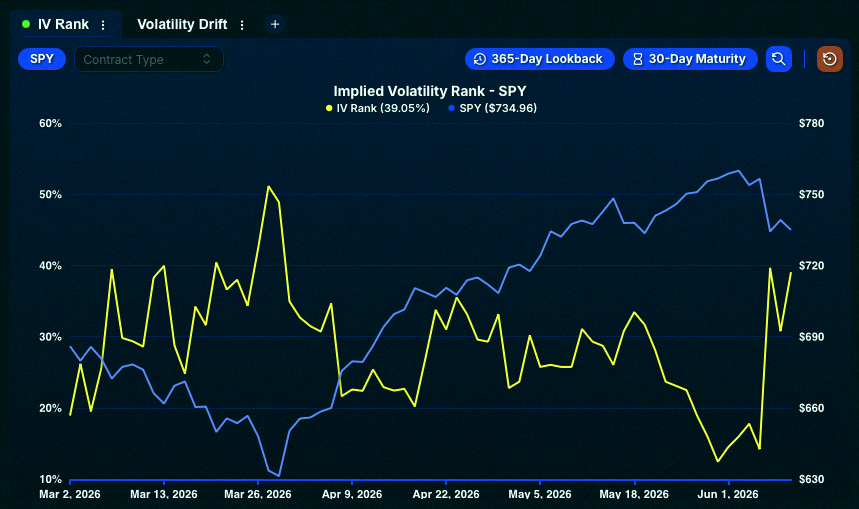
Task: Click the orange reset history icon
Action: (x=830, y=59)
